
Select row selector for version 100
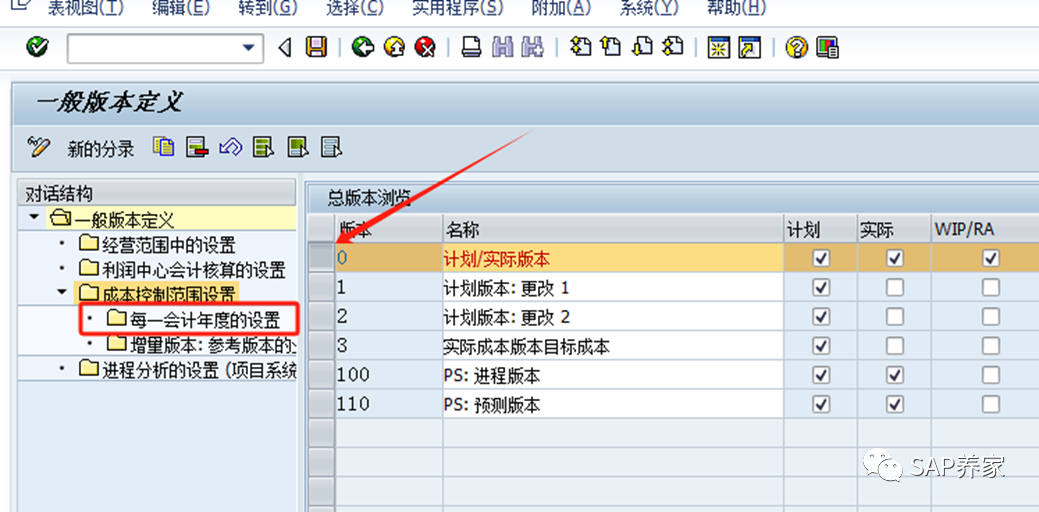[x=321, y=375]
